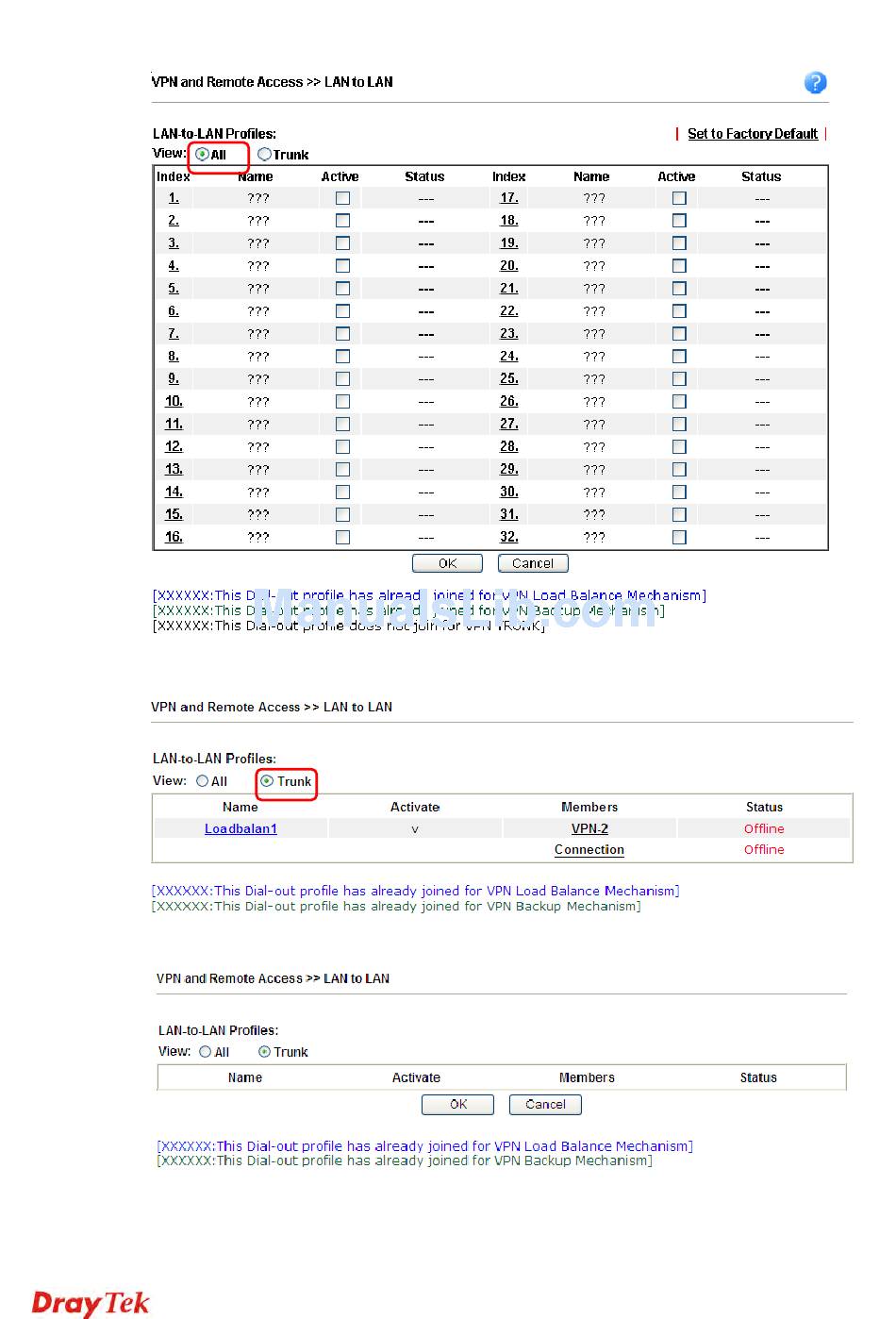Open profile index 1 link
Viewport: 896px width, 1319px height.
(174, 198)
